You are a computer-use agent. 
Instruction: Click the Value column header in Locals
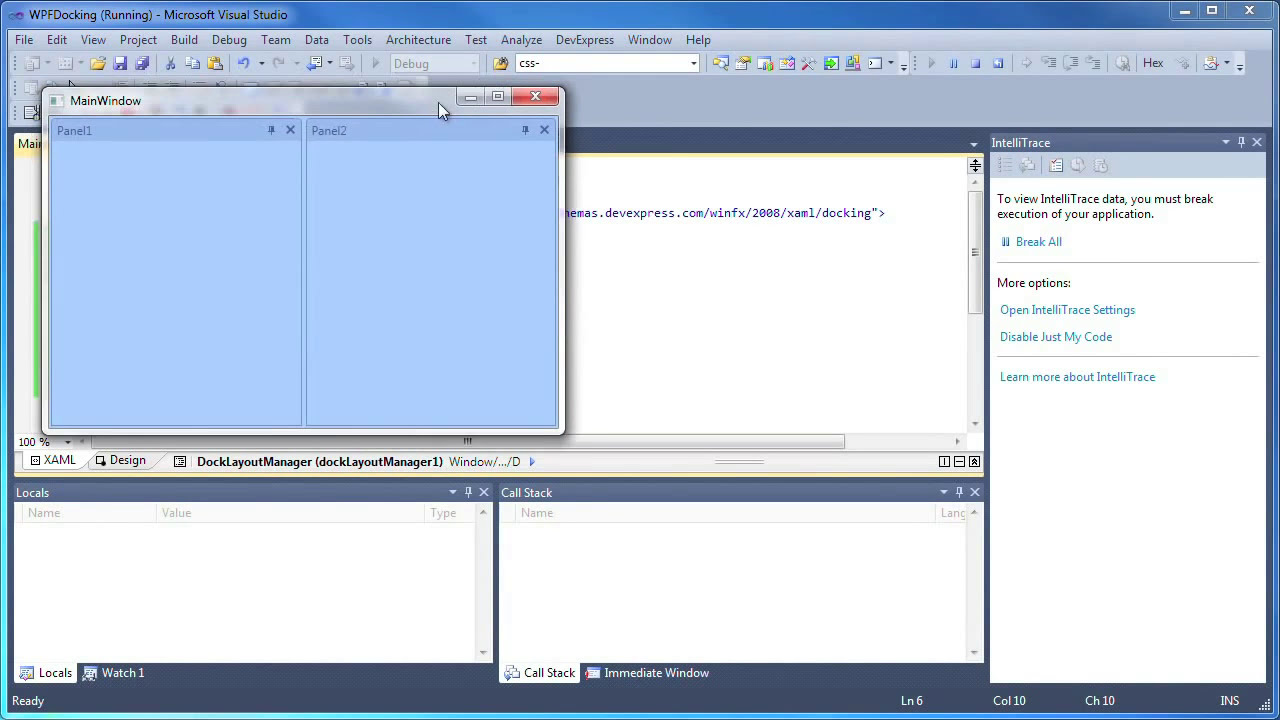291,513
